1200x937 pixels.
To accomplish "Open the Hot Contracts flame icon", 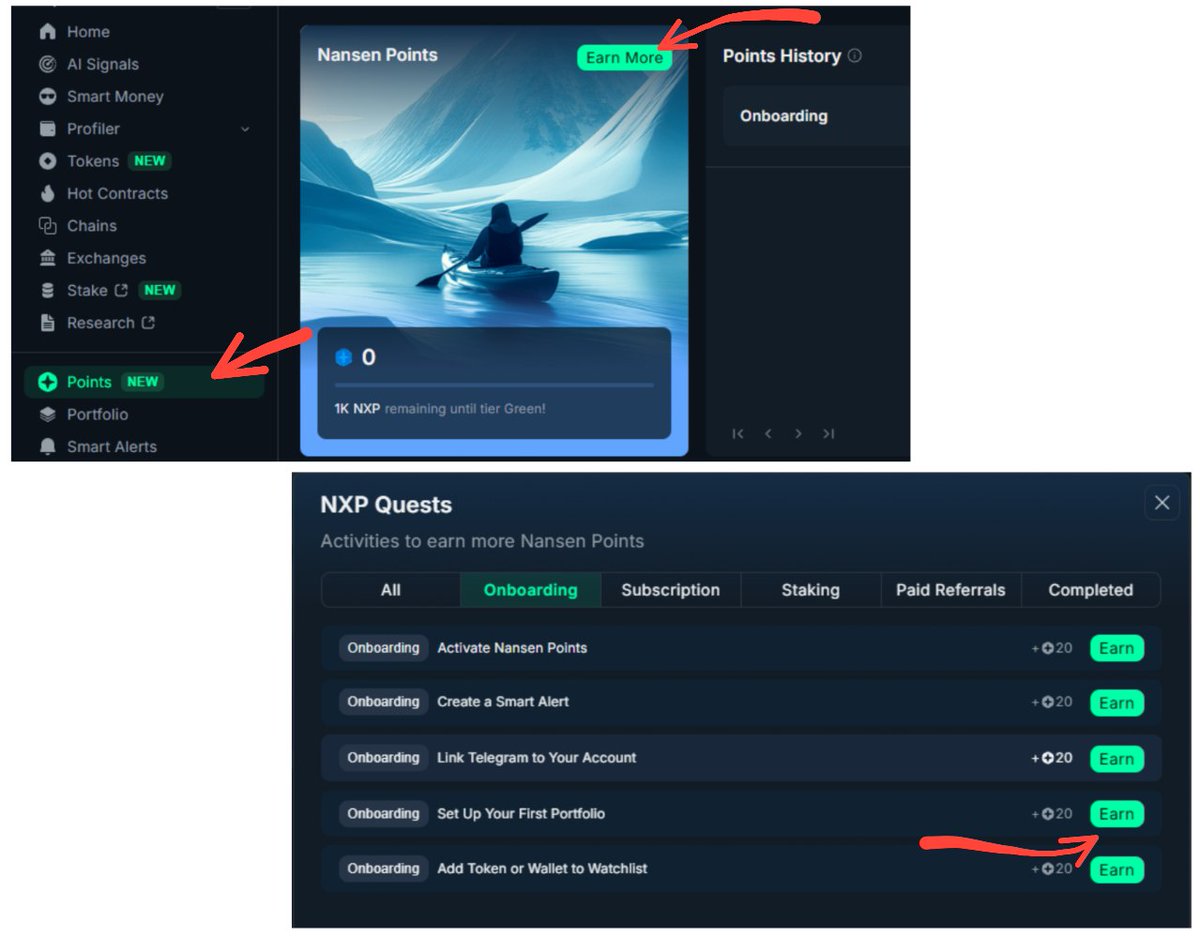I will pyautogui.click(x=47, y=194).
